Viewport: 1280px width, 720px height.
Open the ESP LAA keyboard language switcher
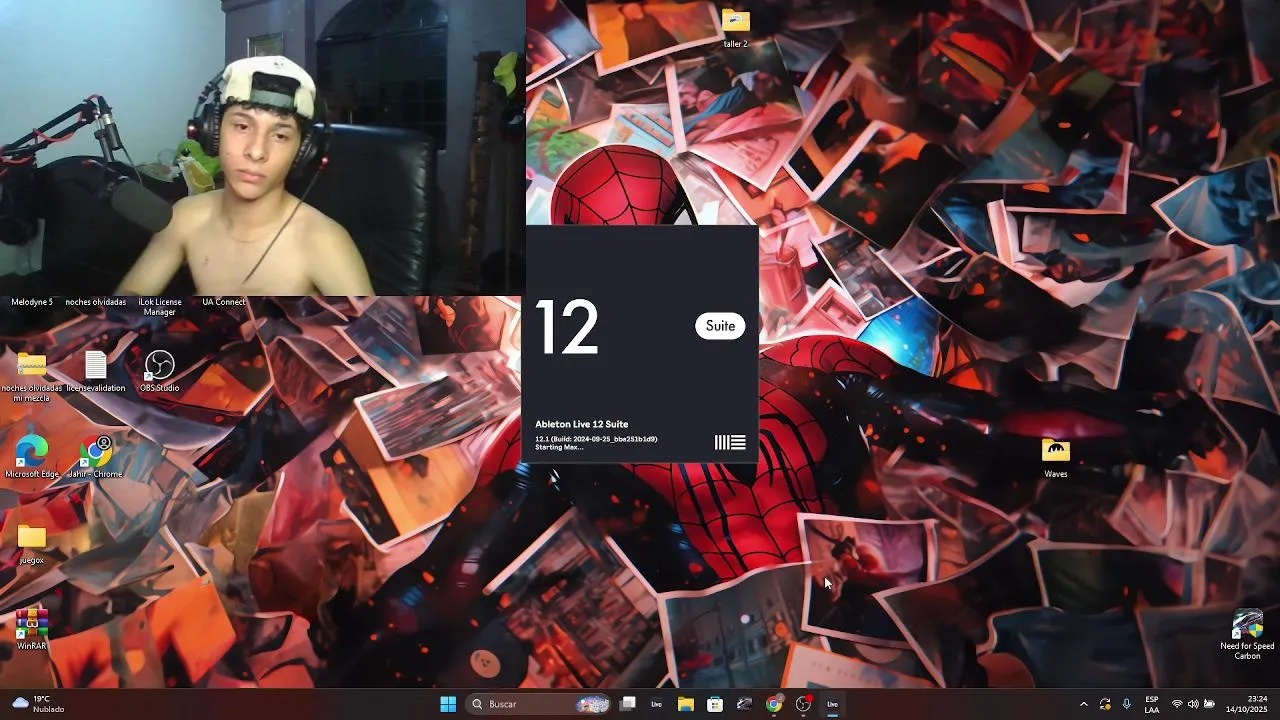click(x=1152, y=704)
